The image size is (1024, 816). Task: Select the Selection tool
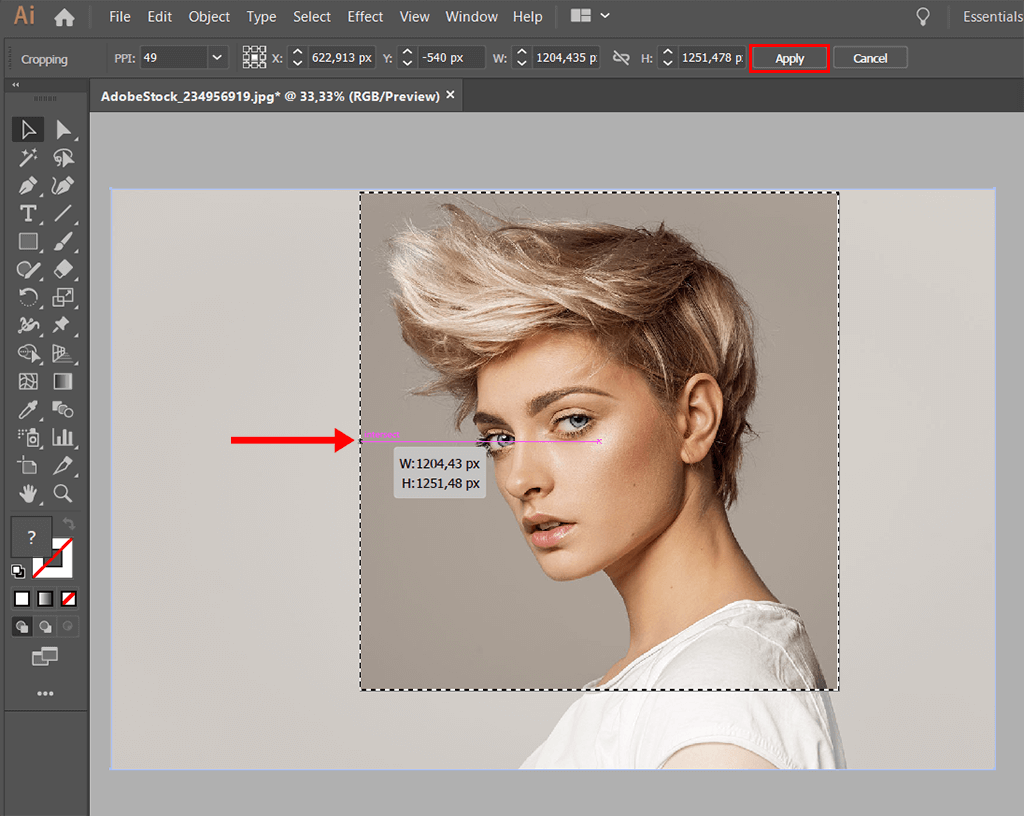point(28,129)
